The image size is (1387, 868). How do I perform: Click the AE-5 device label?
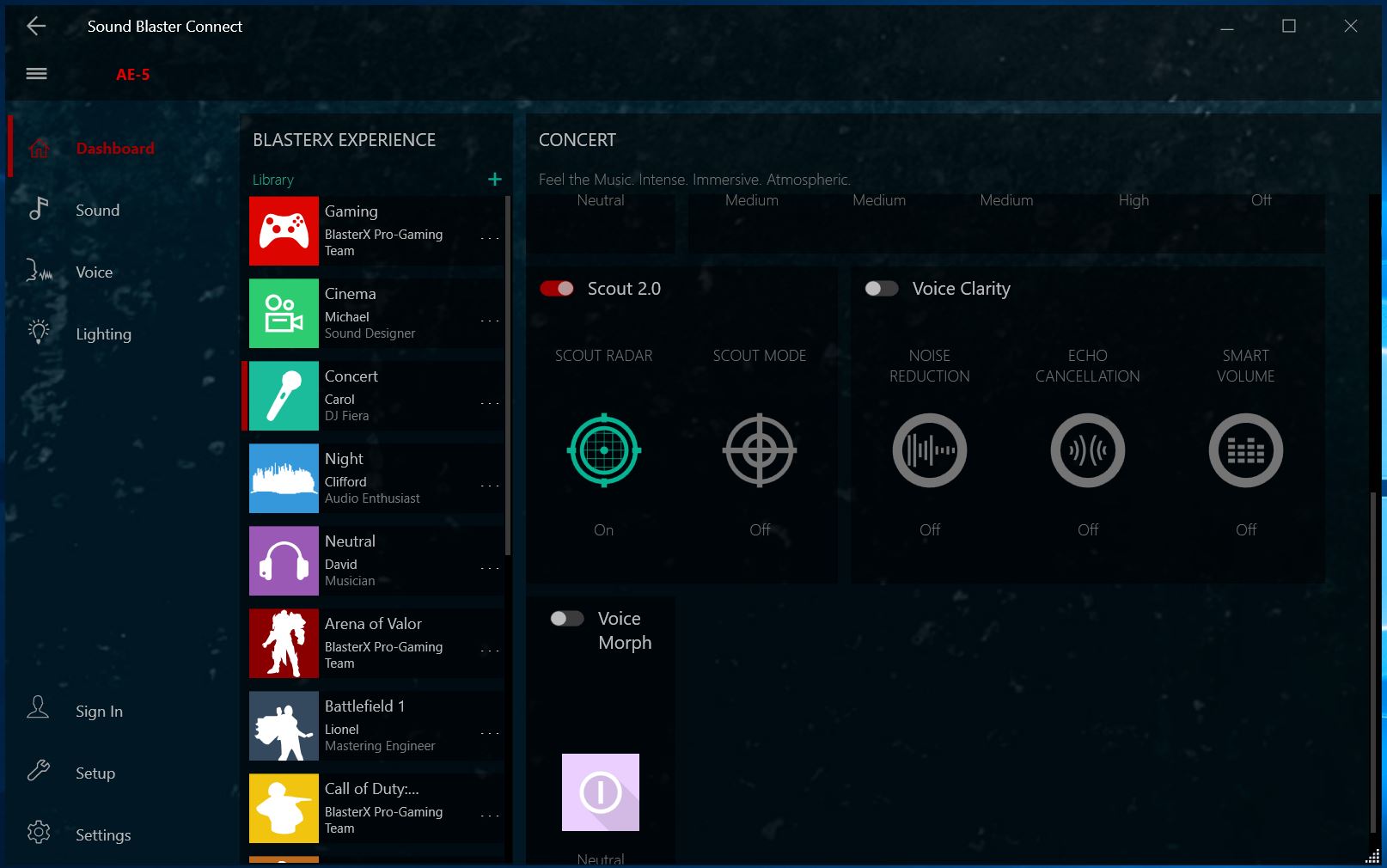(x=132, y=74)
